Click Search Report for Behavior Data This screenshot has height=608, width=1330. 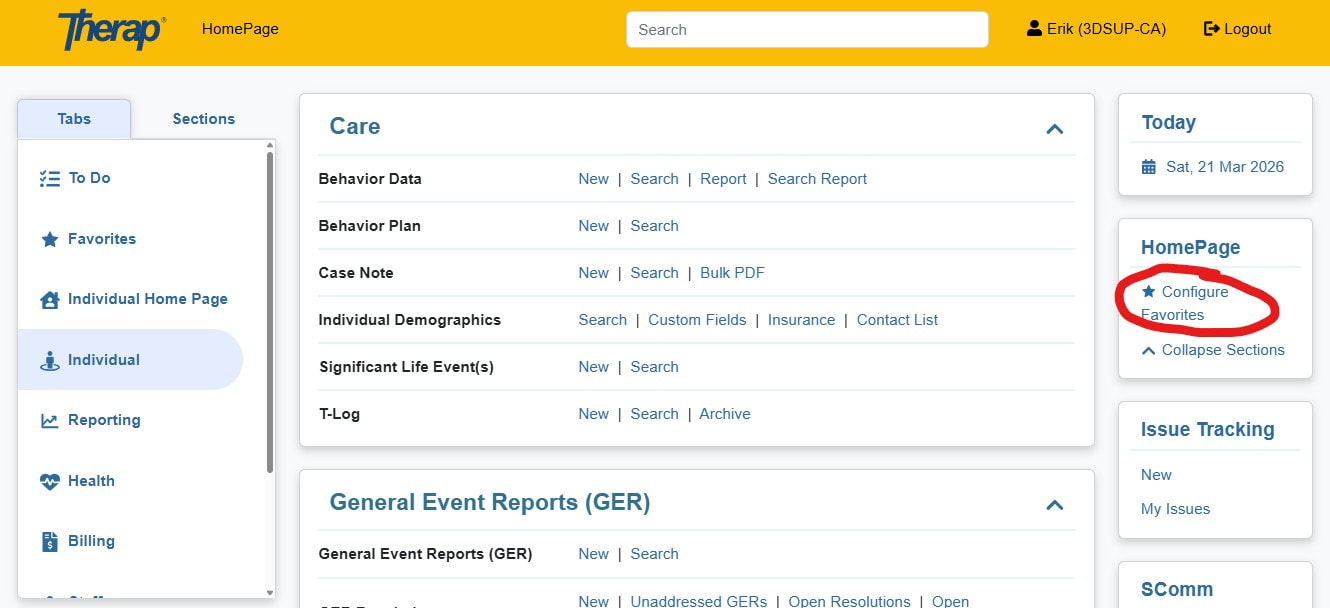pyautogui.click(x=817, y=179)
